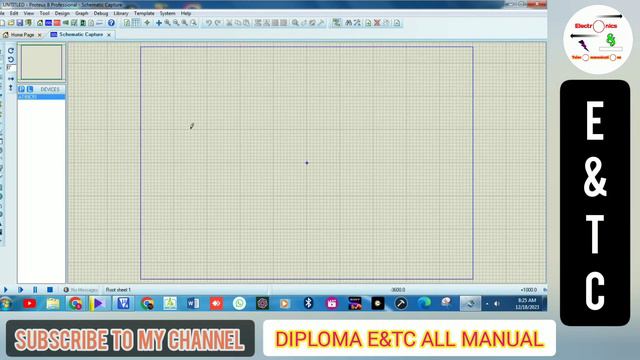Click the No Messages status indicator

pyautogui.click(x=80, y=290)
